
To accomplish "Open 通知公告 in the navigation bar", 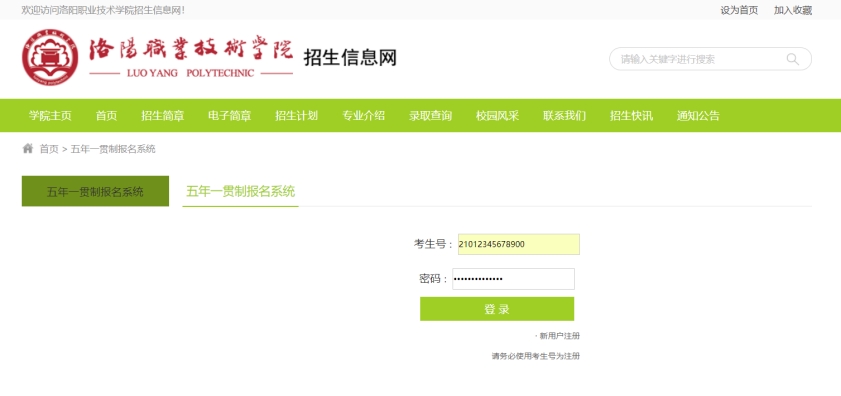I will point(698,115).
